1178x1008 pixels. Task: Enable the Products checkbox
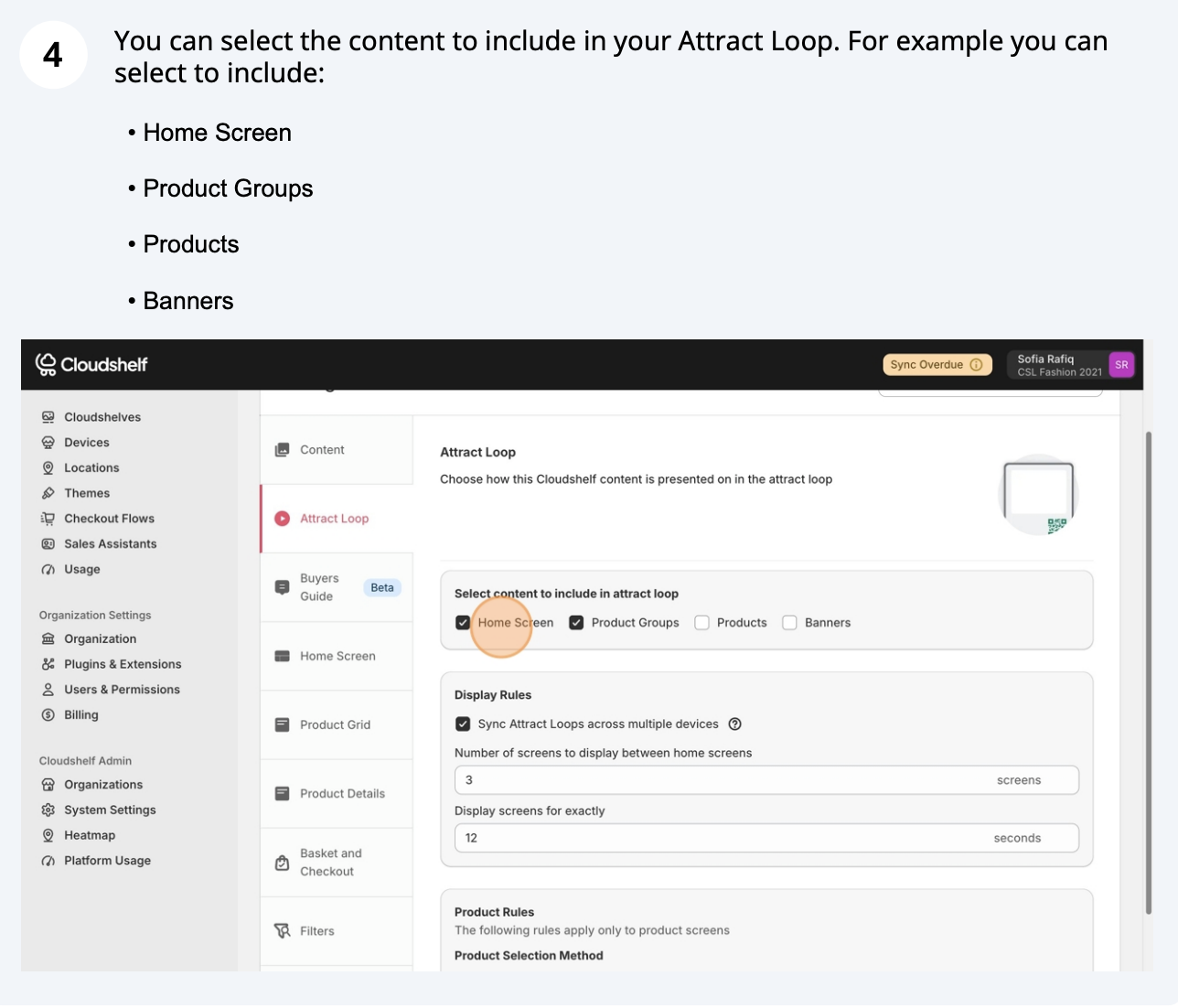702,623
